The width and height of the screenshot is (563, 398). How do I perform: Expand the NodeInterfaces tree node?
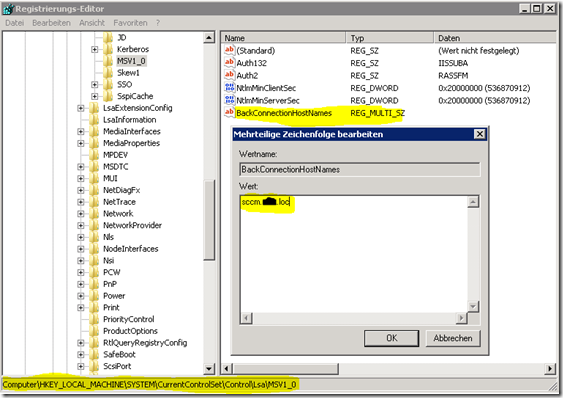[81, 249]
